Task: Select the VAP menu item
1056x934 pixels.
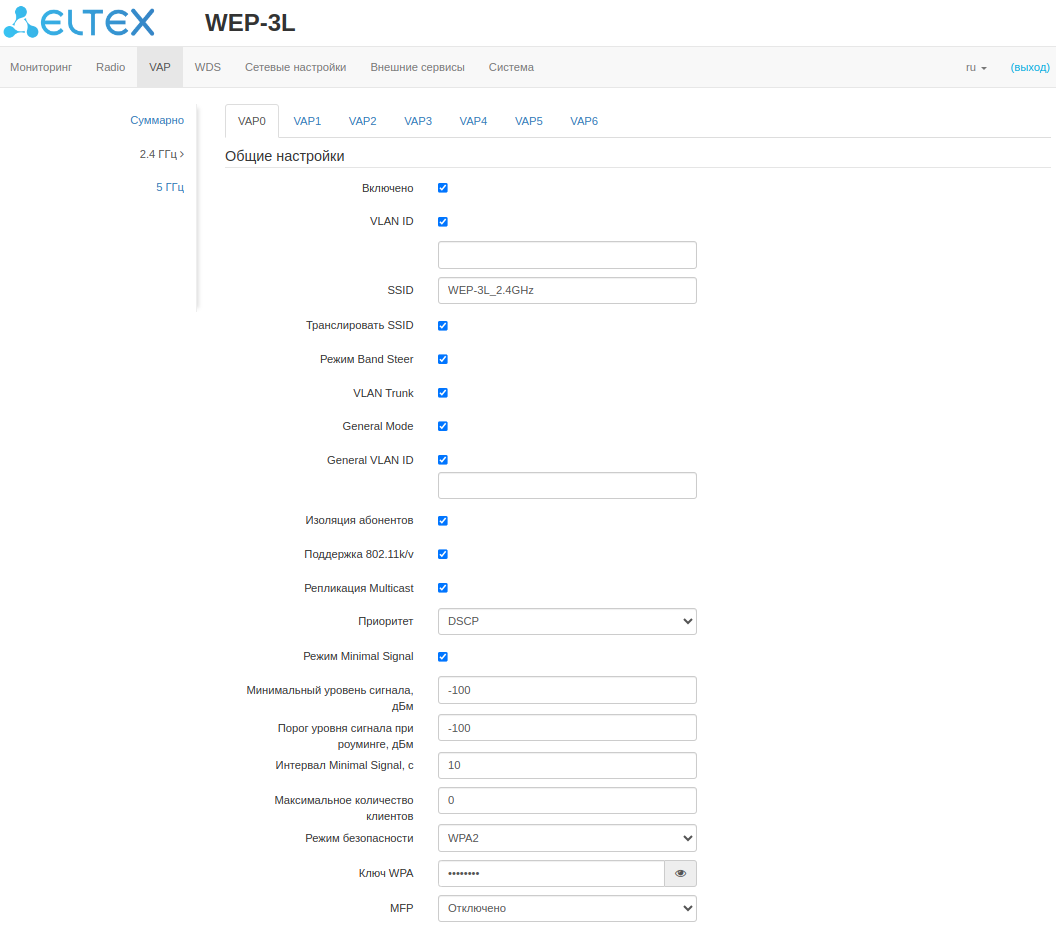Action: click(160, 67)
